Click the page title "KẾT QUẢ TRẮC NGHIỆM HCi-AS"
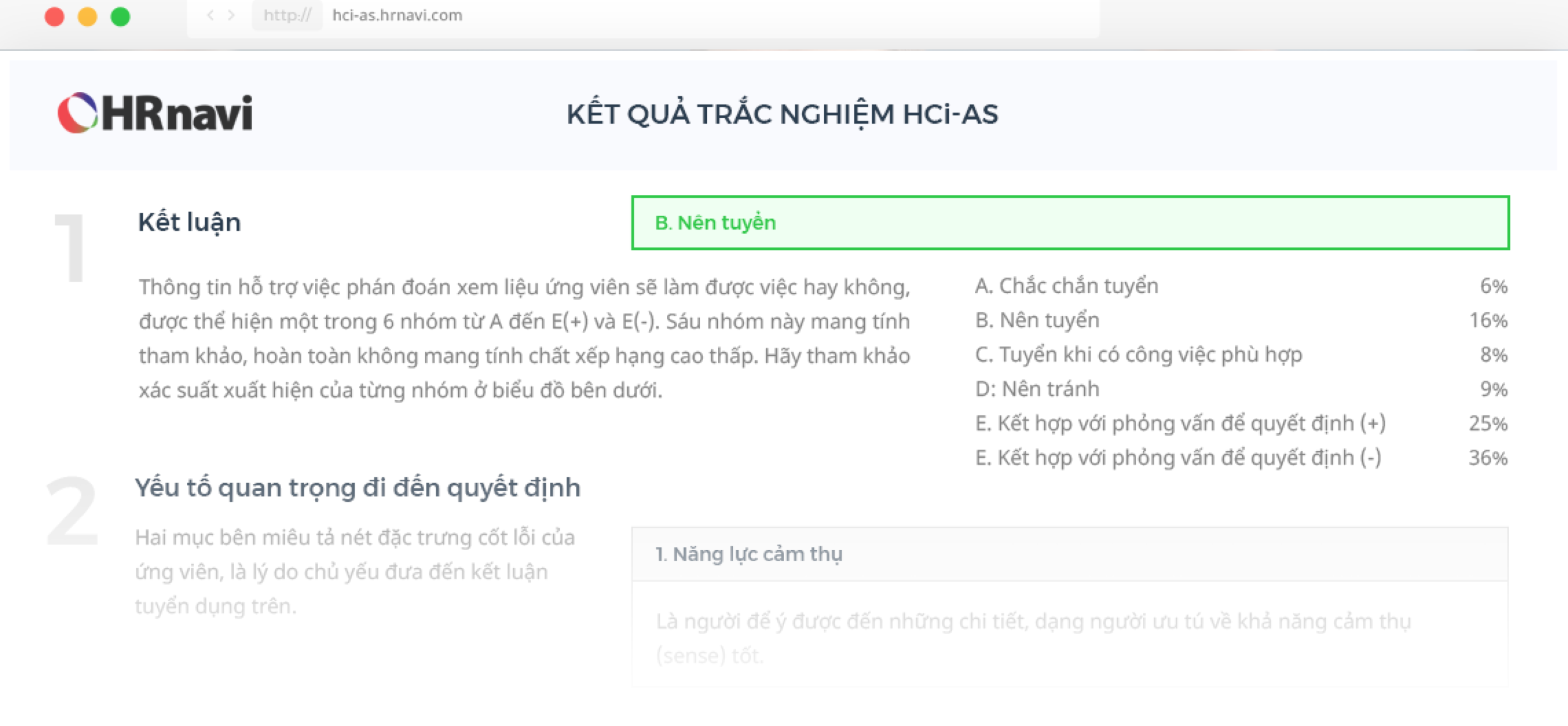The height and width of the screenshot is (726, 1568). 782,115
